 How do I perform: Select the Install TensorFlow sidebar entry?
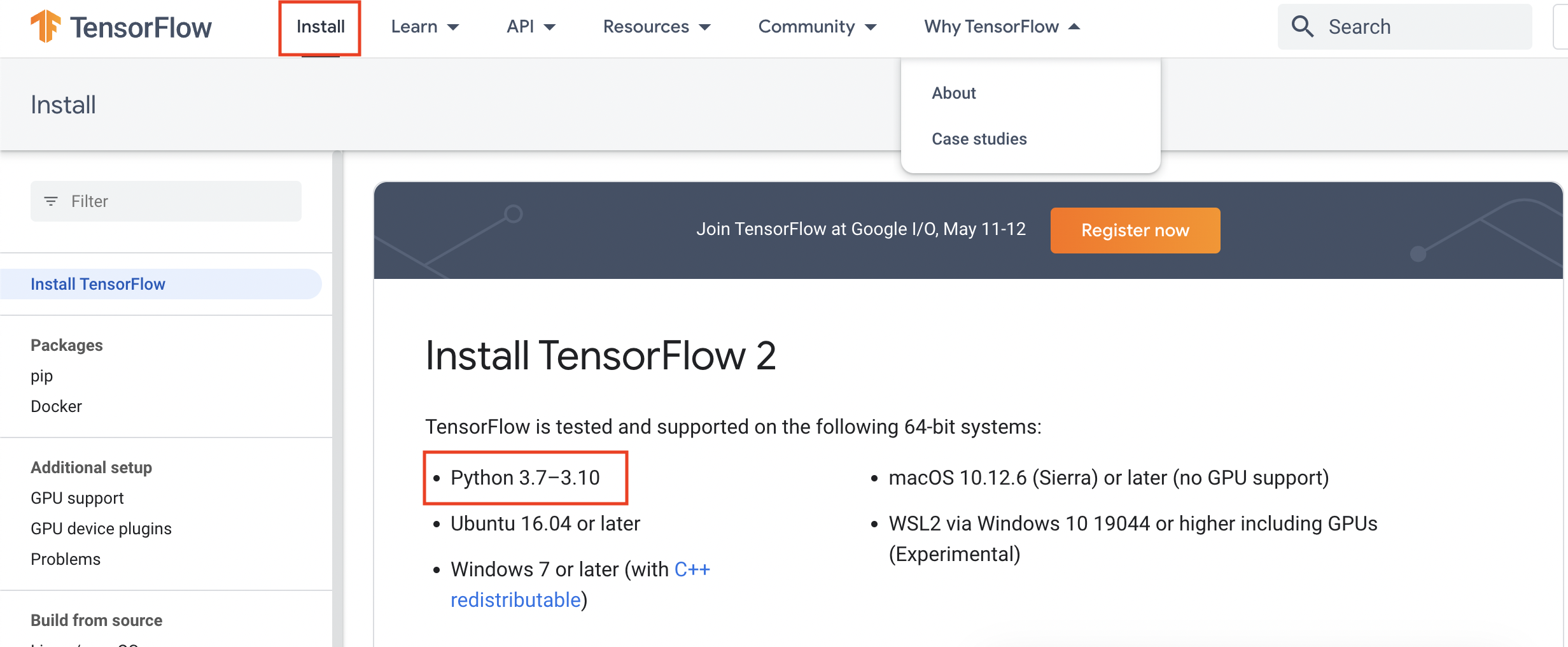click(97, 284)
